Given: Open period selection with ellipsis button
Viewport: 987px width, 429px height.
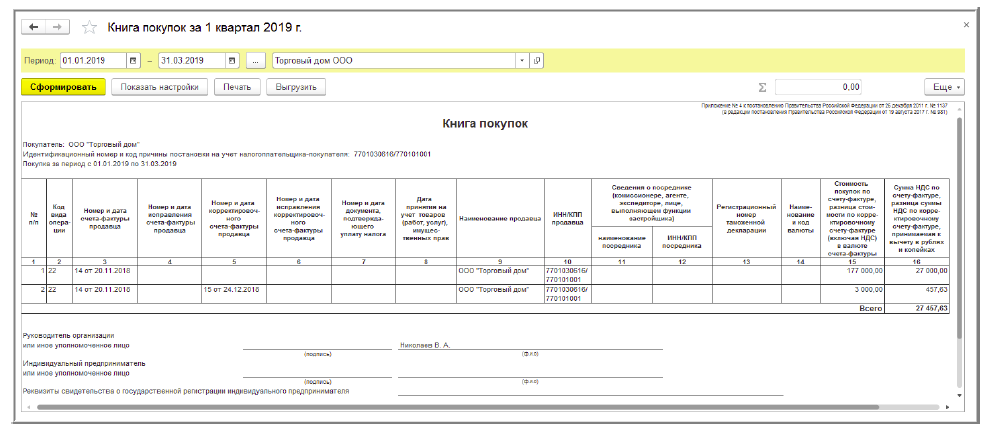Looking at the screenshot, I should [255, 61].
